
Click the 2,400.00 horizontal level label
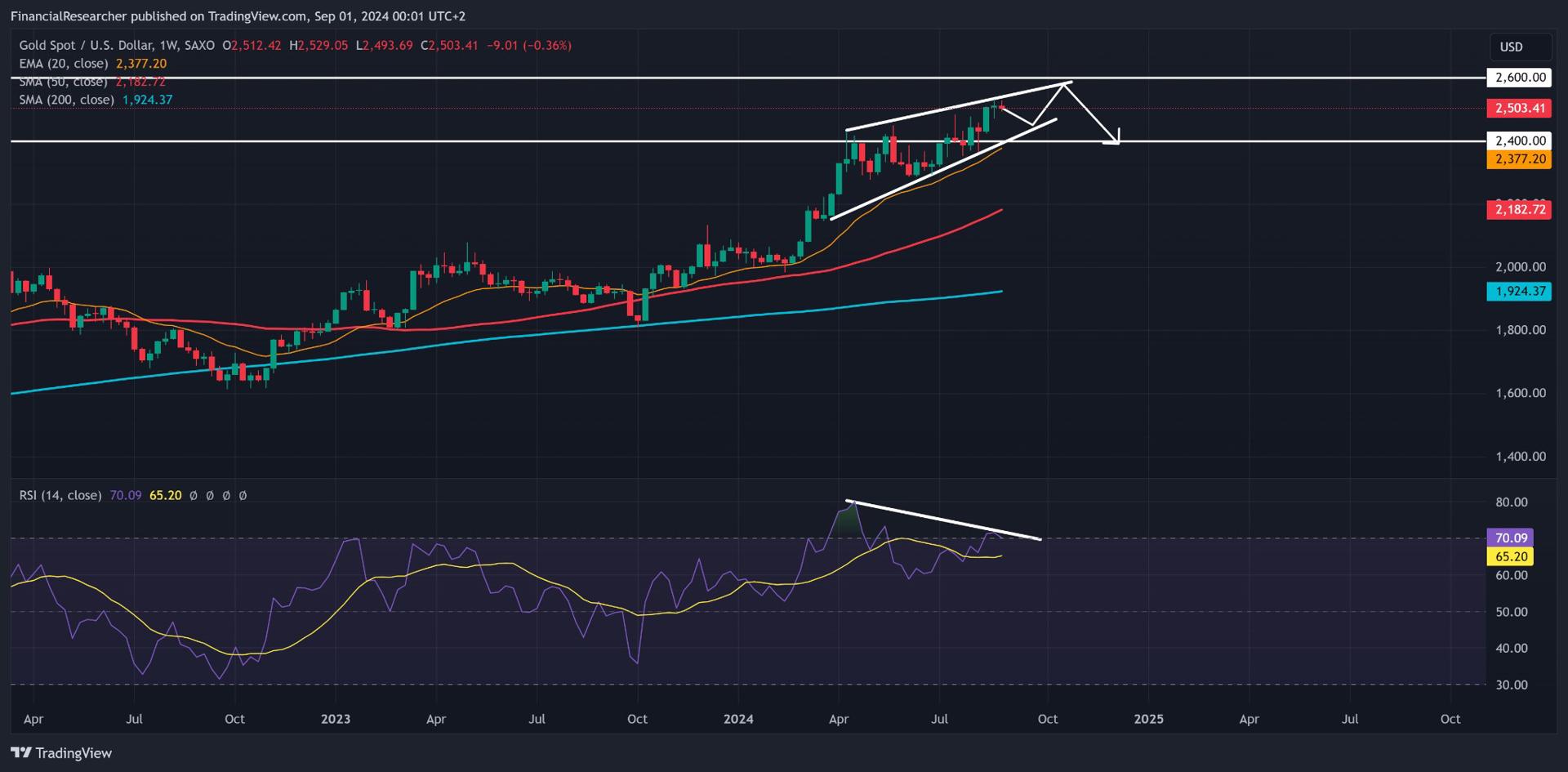click(x=1518, y=141)
